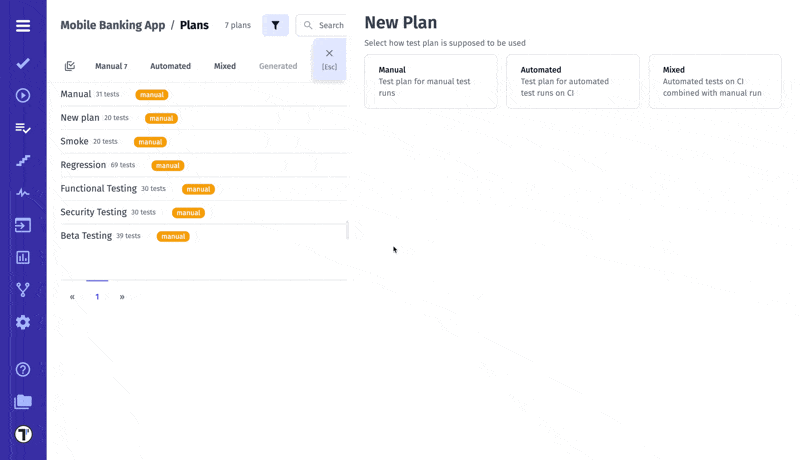Screen dimensions: 800x460
Task: Toggle the multi-select checkbox icon
Action: coord(70,66)
